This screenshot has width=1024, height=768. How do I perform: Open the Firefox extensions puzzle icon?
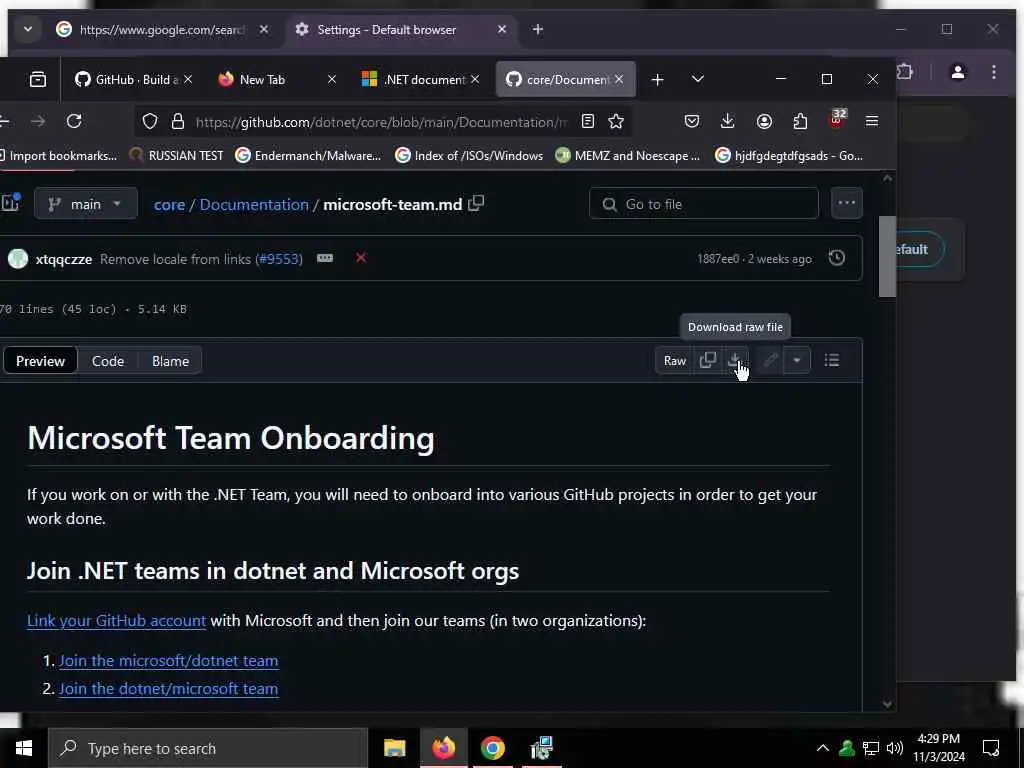pos(800,121)
